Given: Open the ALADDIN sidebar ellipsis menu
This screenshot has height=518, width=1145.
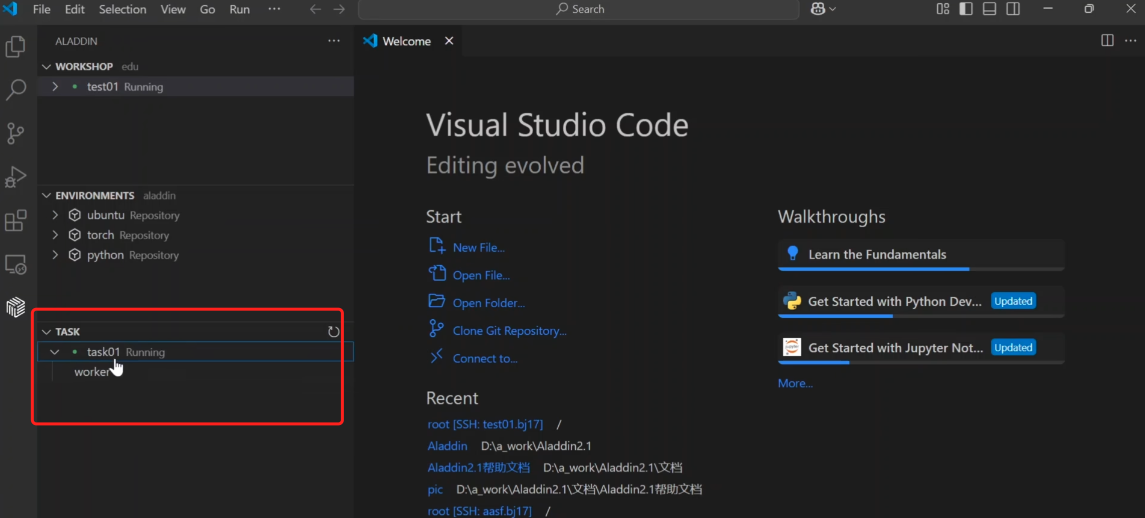Looking at the screenshot, I should pyautogui.click(x=334, y=41).
